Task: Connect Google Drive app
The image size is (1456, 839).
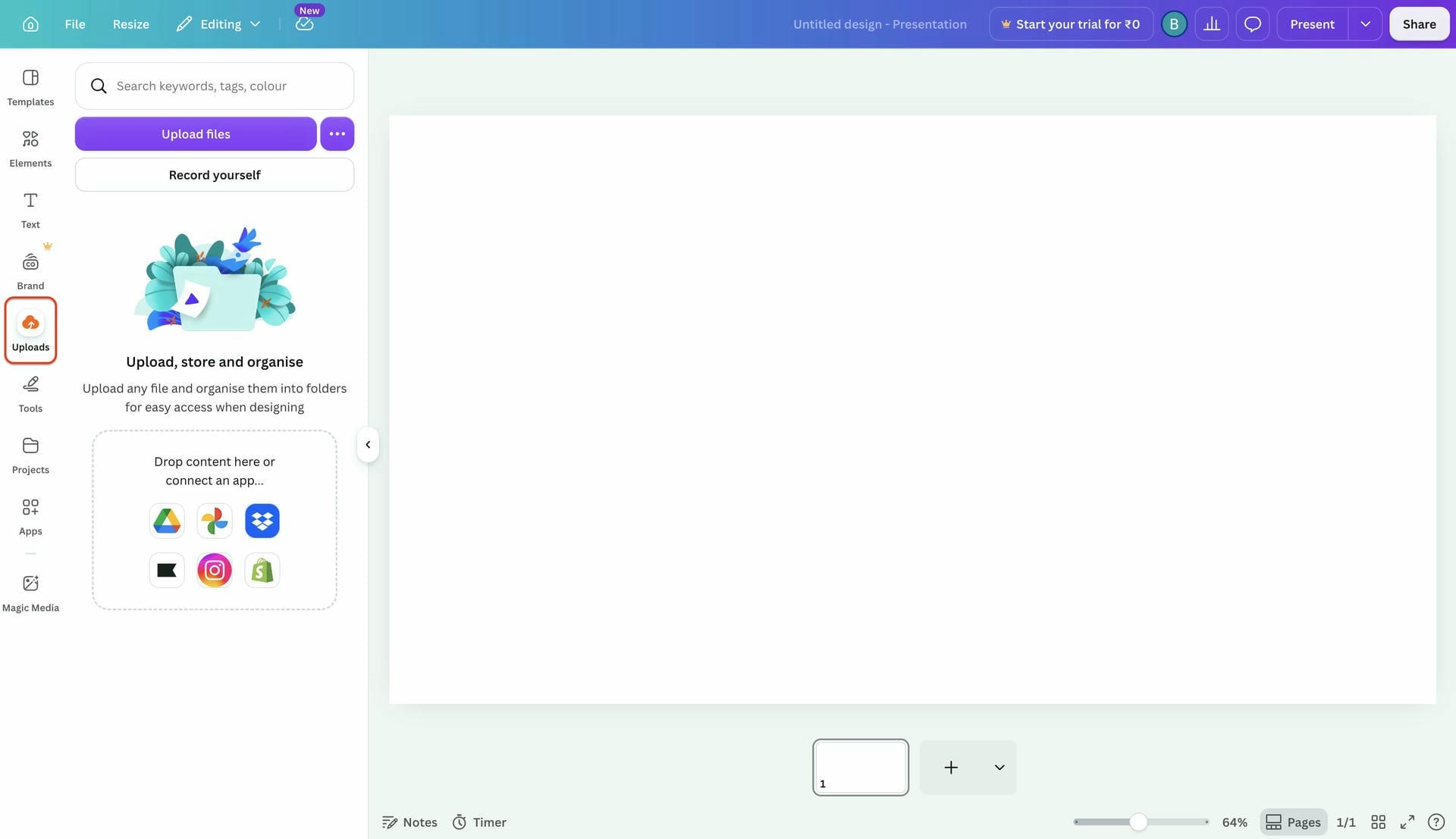Action: coord(167,521)
